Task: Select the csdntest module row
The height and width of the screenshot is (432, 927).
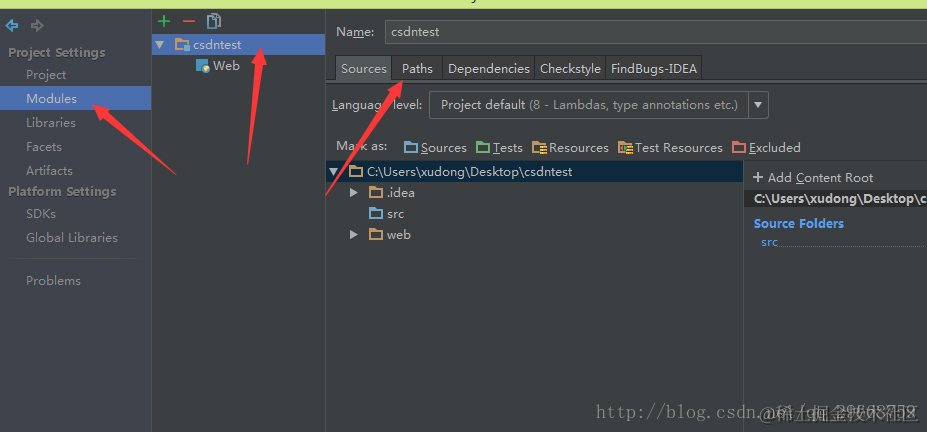Action: pos(238,44)
